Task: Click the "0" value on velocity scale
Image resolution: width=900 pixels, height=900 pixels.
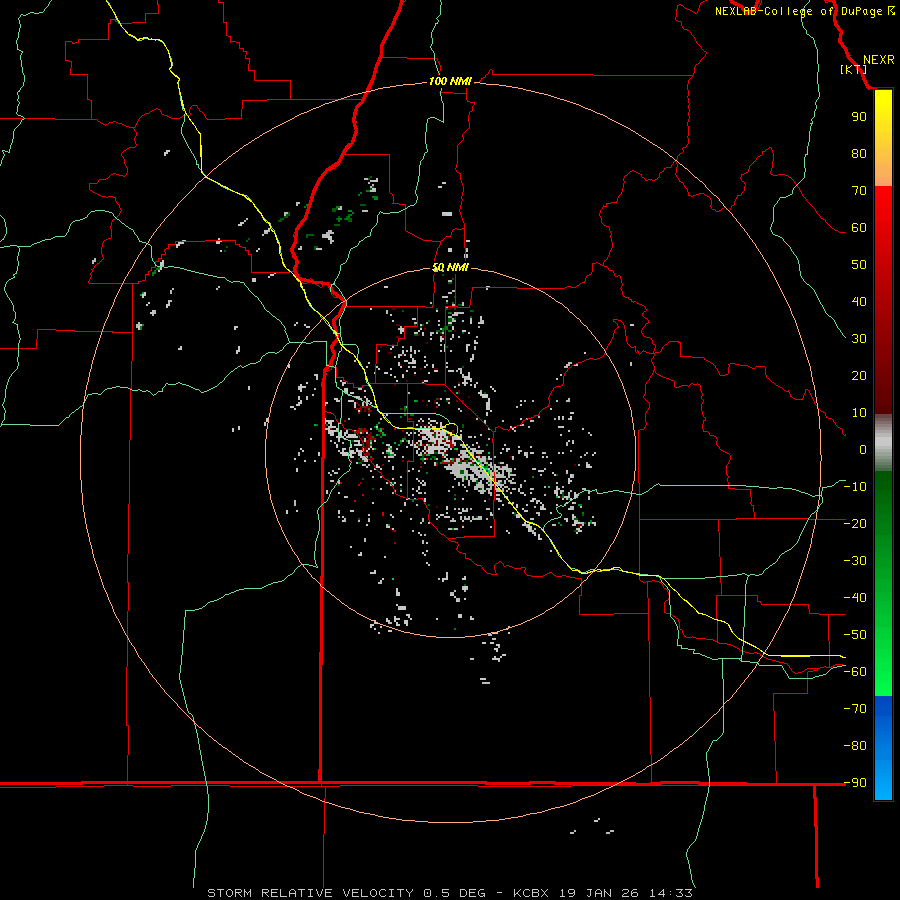Action: (863, 449)
